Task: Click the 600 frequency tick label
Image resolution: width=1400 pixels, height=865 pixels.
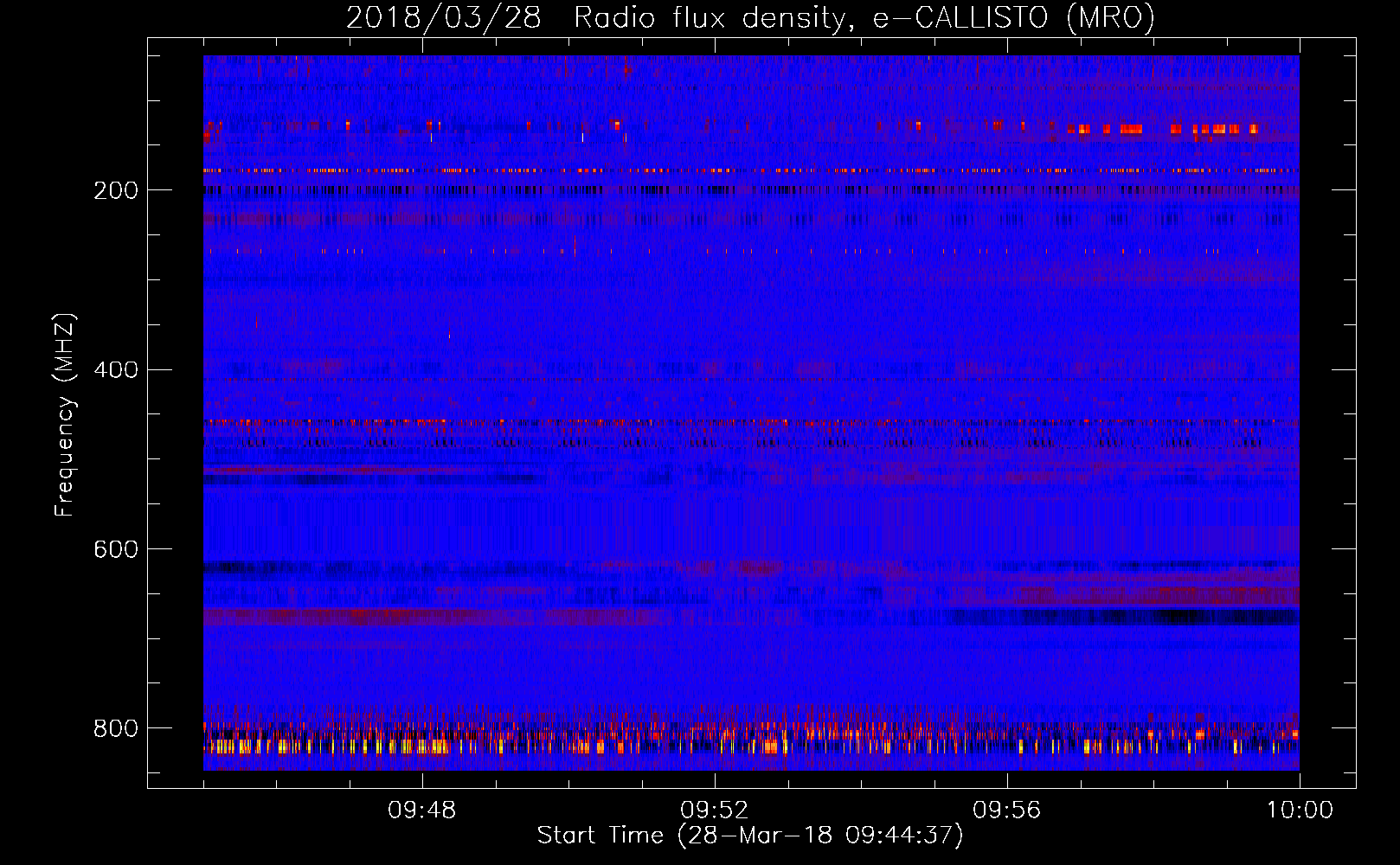Action: coord(116,549)
